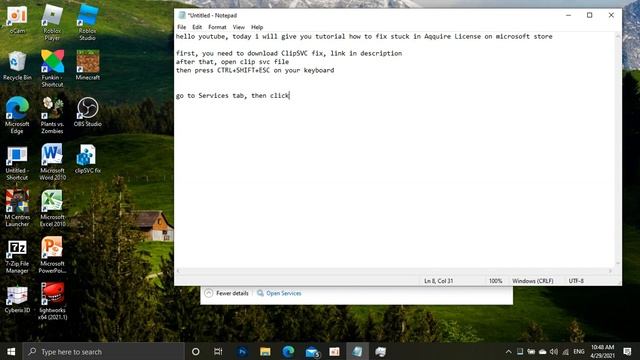Image resolution: width=640 pixels, height=360 pixels.
Task: Select the Microsoft Edge desktop icon
Action: (x=17, y=115)
